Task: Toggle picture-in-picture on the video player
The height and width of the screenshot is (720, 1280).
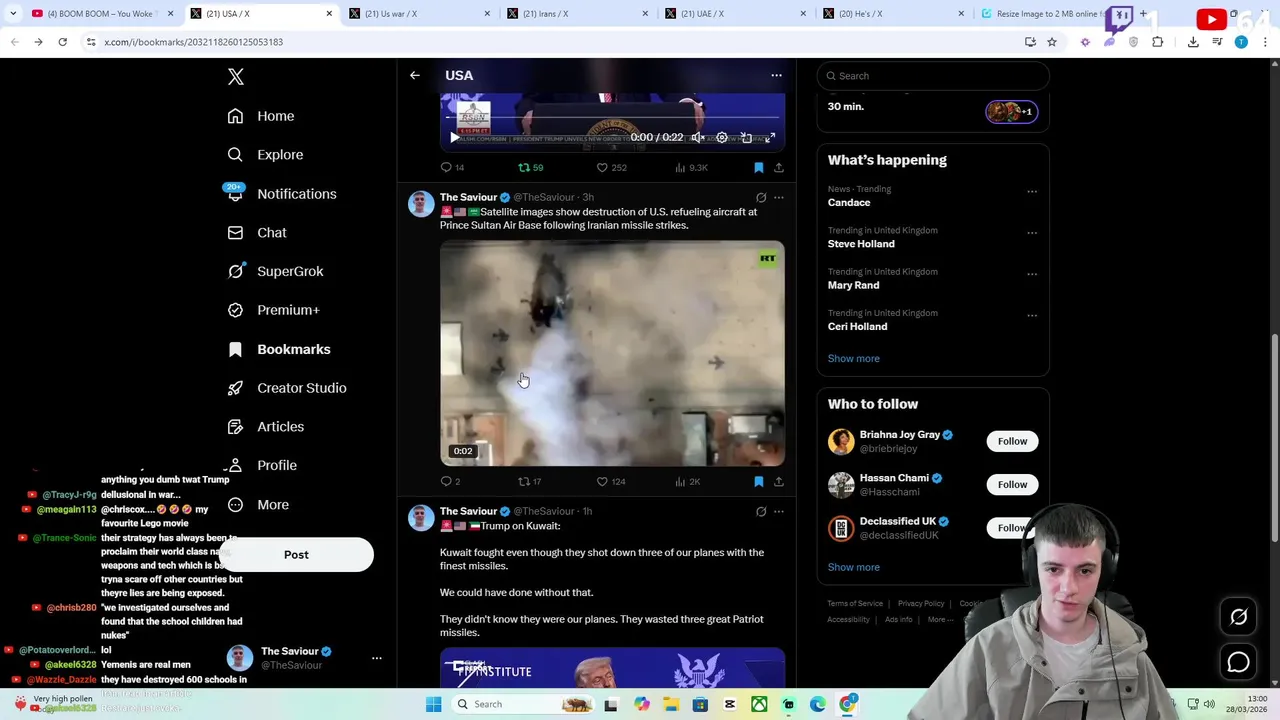Action: tap(746, 138)
